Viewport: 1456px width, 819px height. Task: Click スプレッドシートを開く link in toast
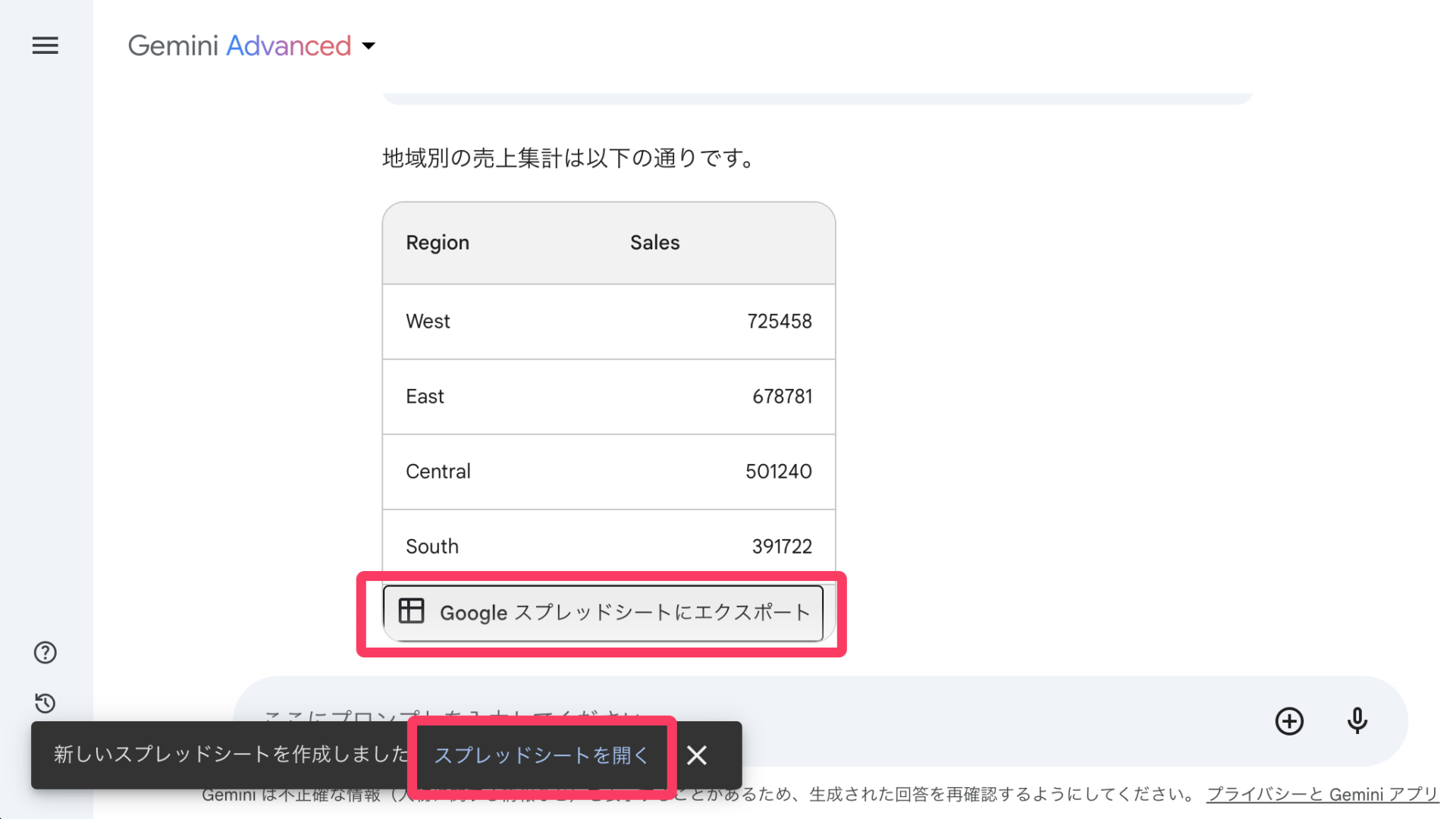pyautogui.click(x=541, y=755)
